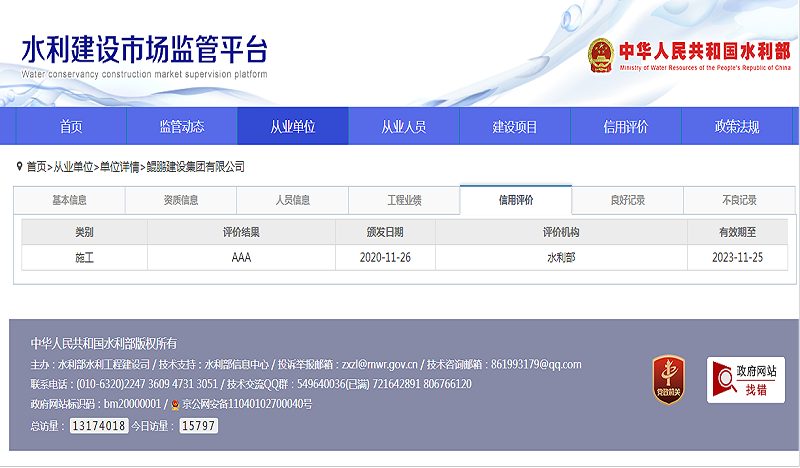Screen dimensions: 800x468
Task: Click the 有效期至 column header
Action: [x=737, y=232]
